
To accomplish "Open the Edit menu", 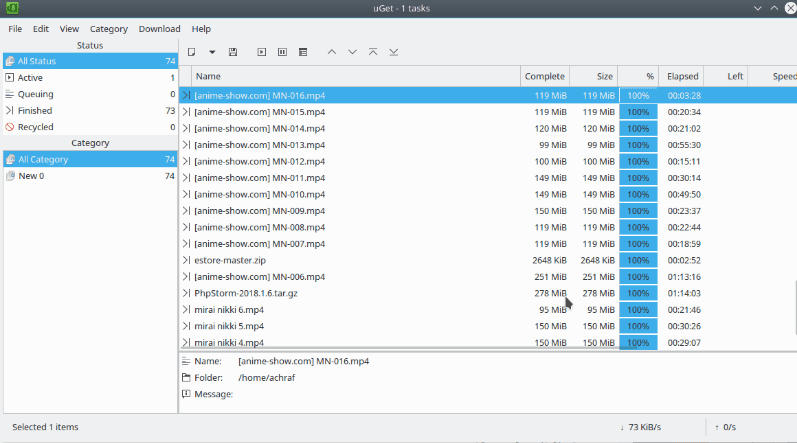I will [x=41, y=29].
